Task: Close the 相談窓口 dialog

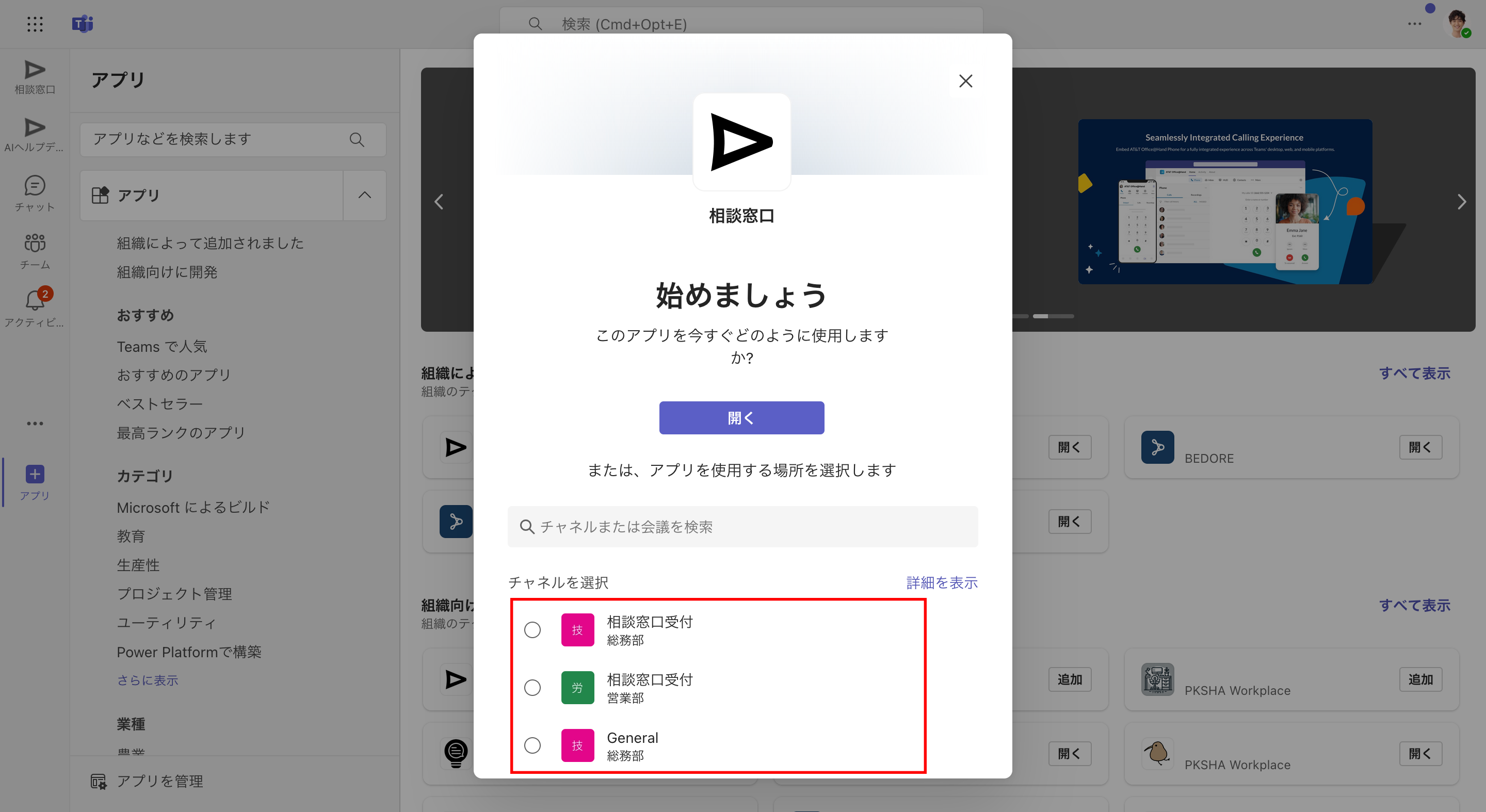Action: point(965,81)
